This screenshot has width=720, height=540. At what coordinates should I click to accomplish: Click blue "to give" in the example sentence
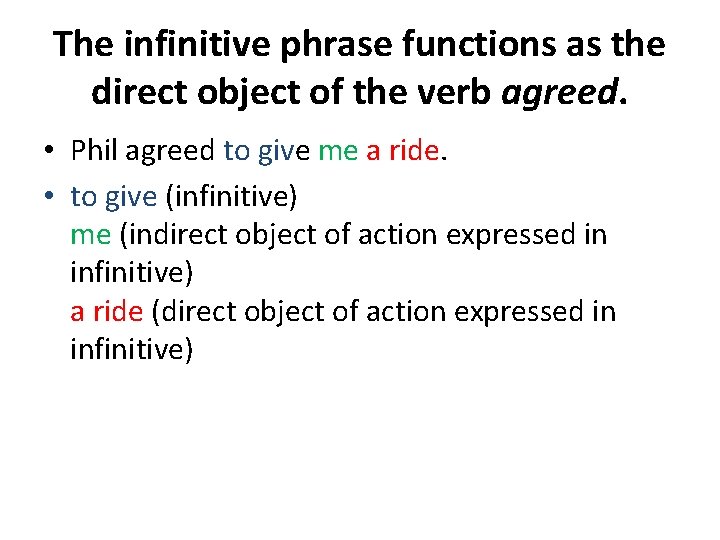click(266, 151)
